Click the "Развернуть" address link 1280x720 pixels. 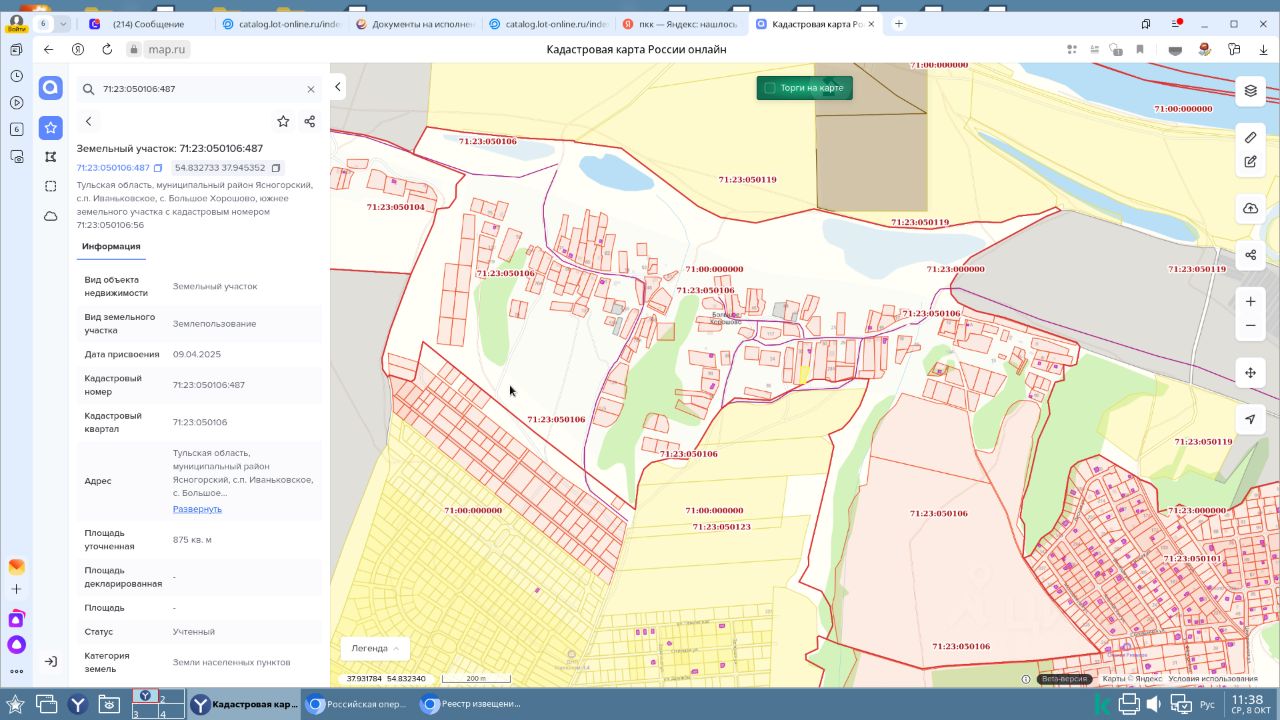(x=197, y=509)
